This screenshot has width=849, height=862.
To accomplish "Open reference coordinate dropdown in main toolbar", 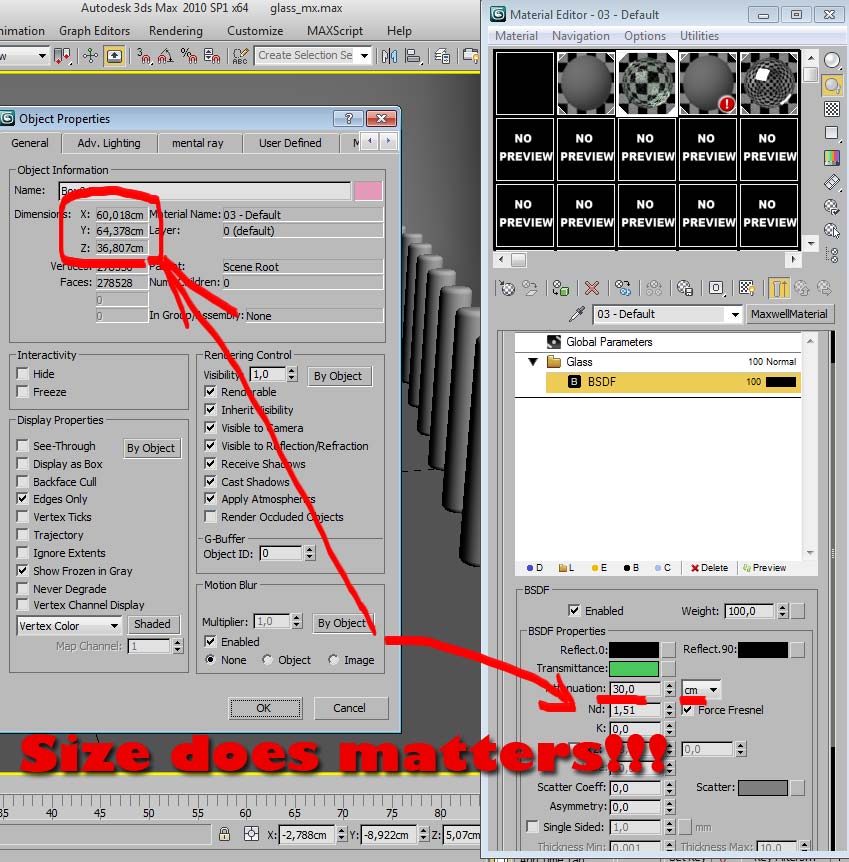I will point(42,56).
